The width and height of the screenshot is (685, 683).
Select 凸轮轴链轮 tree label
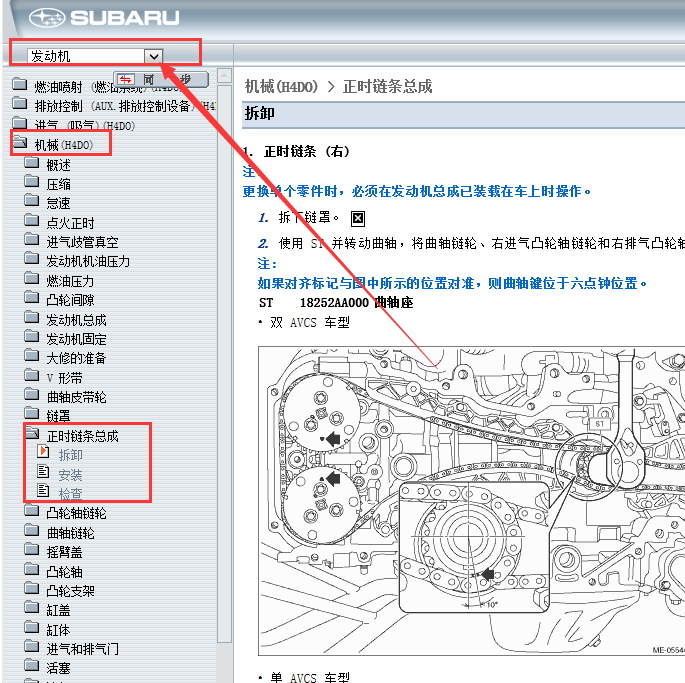pyautogui.click(x=76, y=513)
